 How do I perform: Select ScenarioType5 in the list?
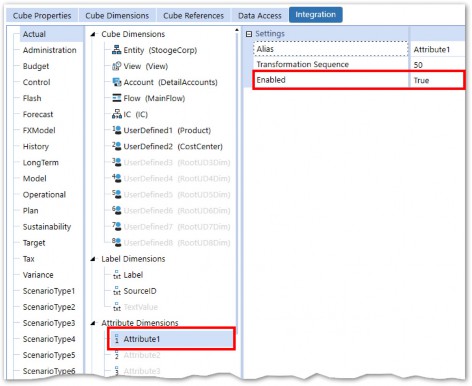49,355
